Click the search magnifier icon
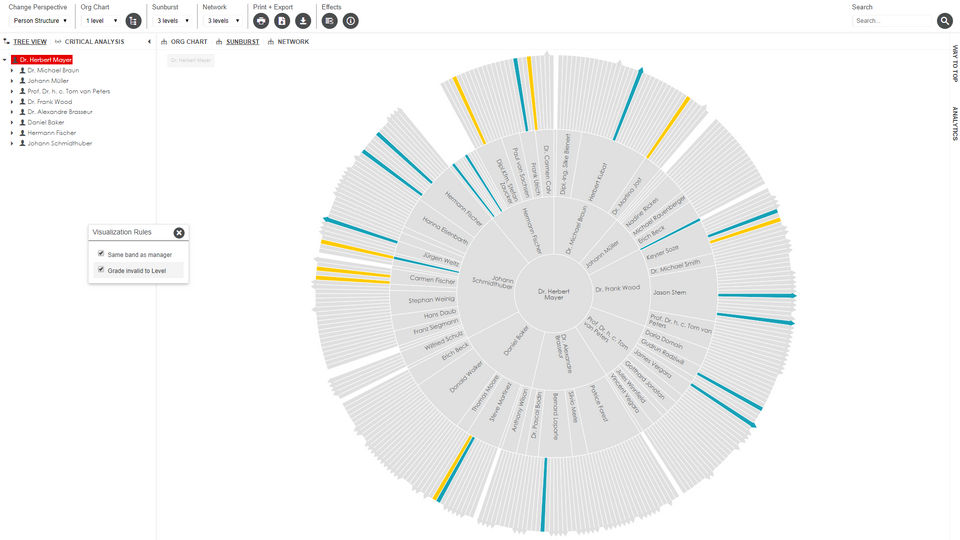Viewport: 960px width, 540px height. tap(944, 20)
